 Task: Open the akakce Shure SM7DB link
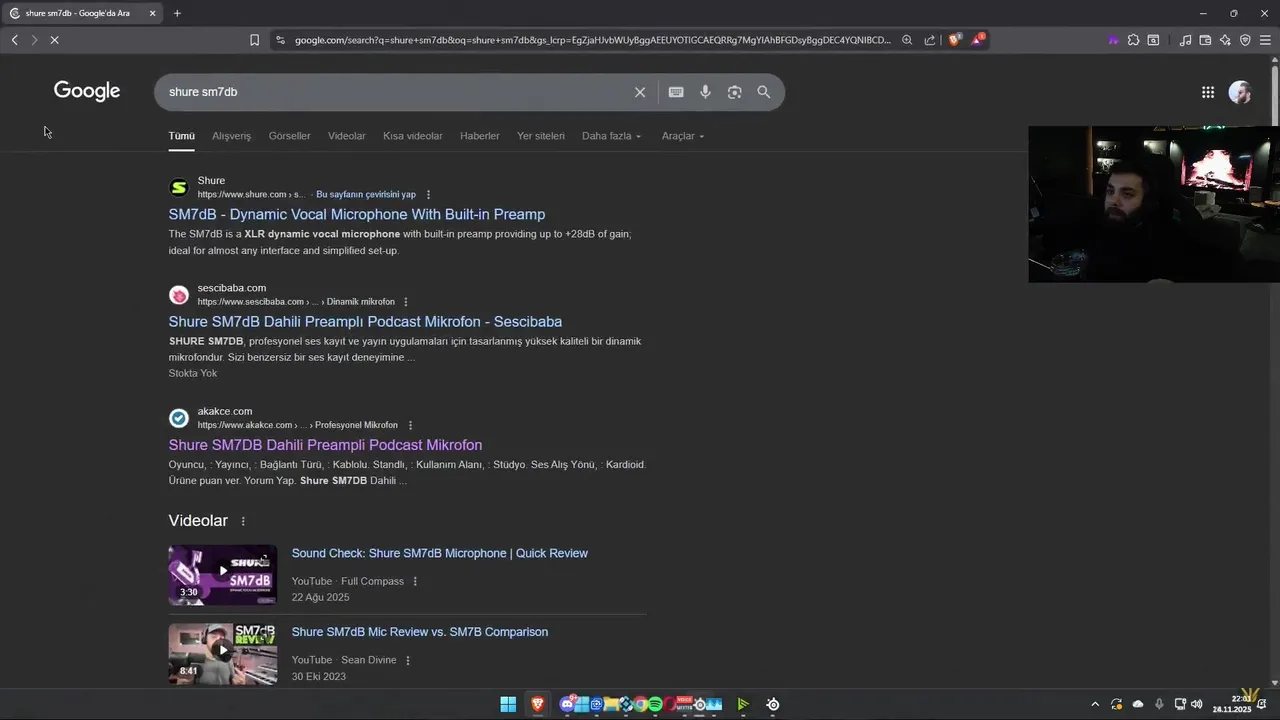point(325,445)
